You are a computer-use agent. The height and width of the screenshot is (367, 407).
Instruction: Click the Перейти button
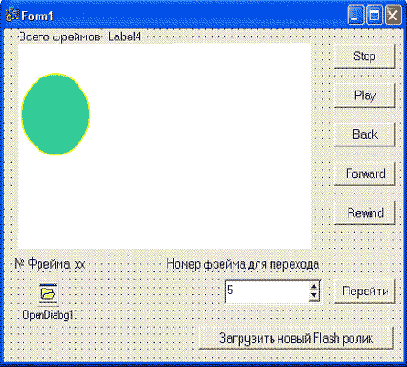pyautogui.click(x=364, y=291)
